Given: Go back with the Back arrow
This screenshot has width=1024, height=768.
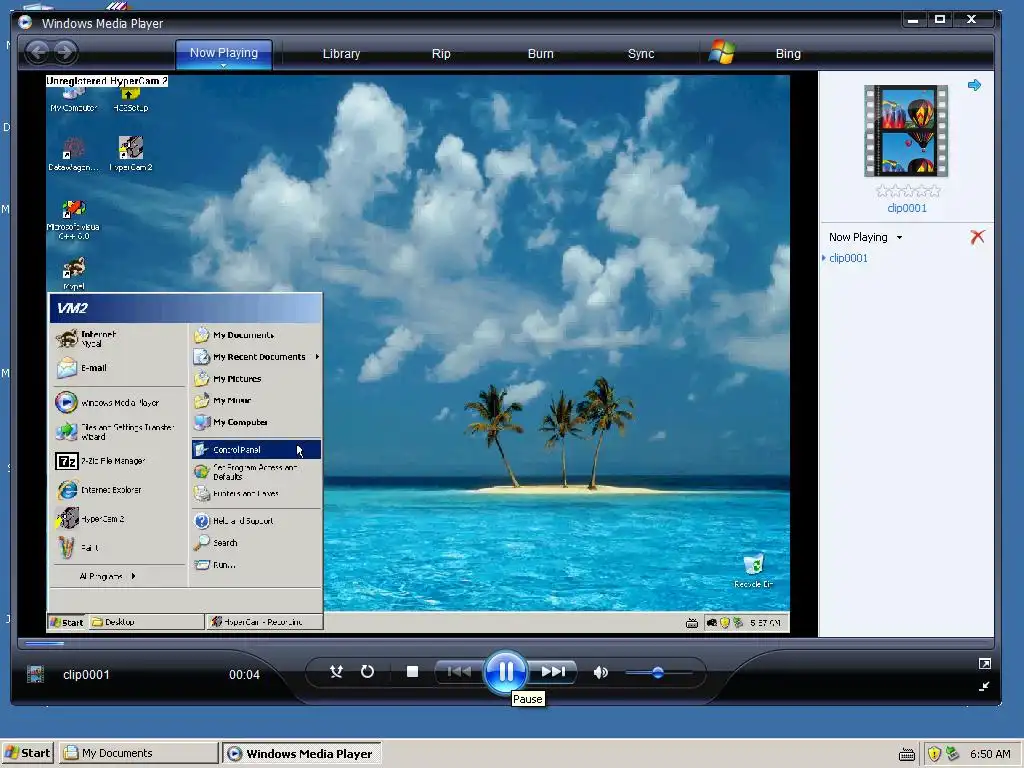Looking at the screenshot, I should click(38, 52).
